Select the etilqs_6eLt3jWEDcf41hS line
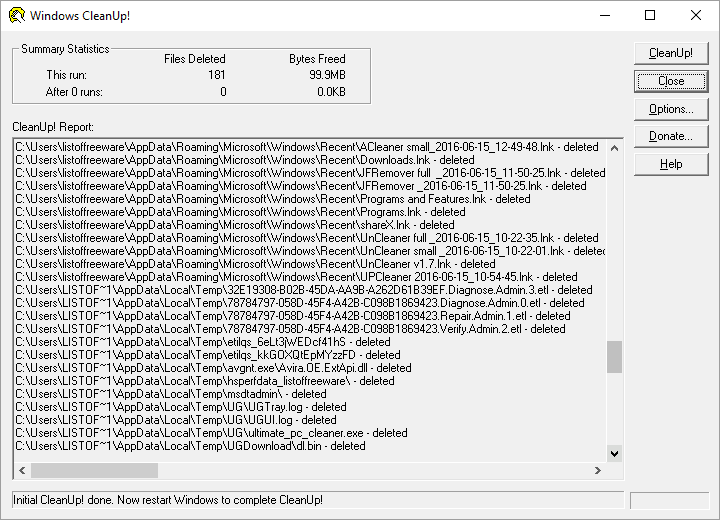 point(202,342)
